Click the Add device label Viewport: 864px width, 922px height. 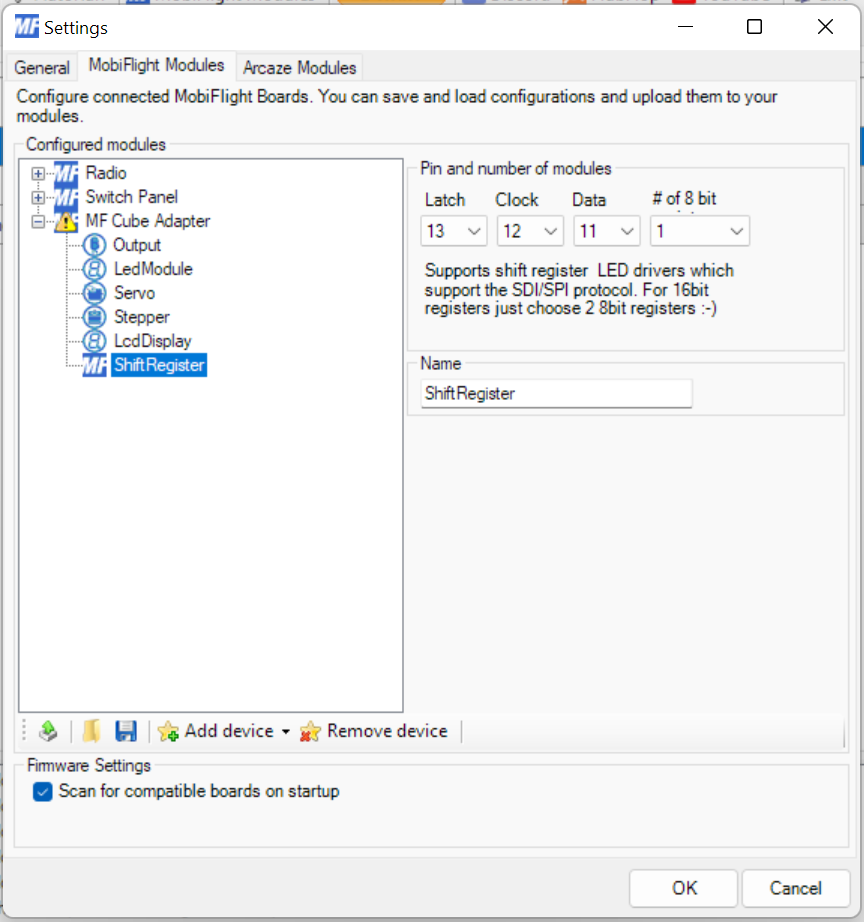click(229, 731)
